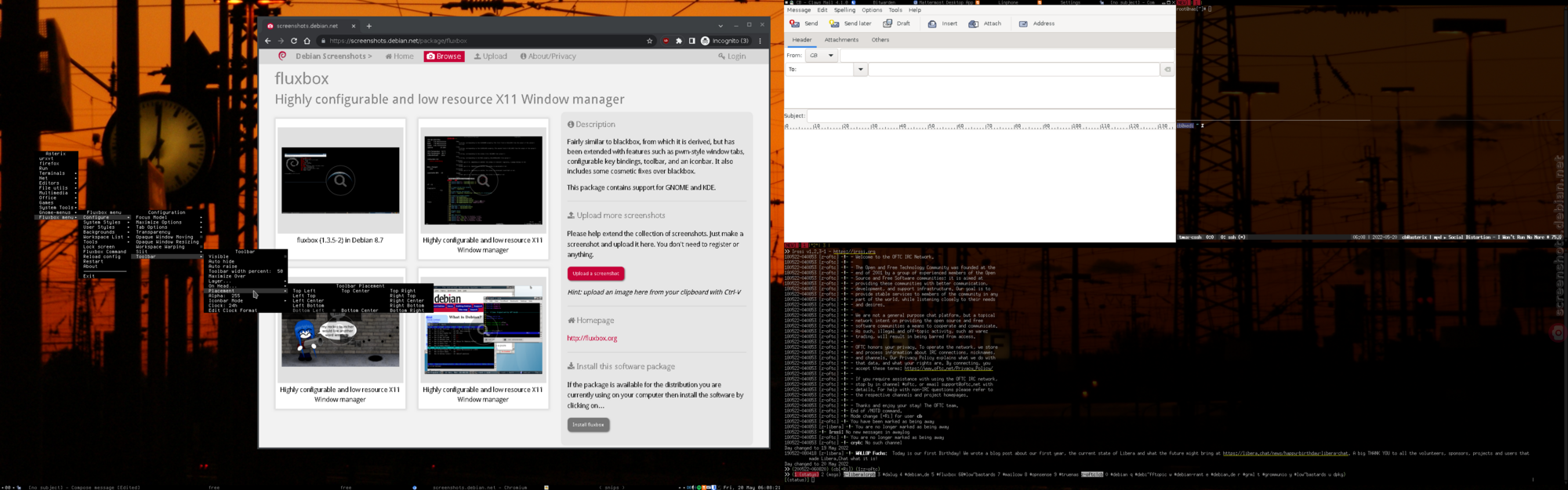Bookmark this page with the star icon

pos(649,41)
